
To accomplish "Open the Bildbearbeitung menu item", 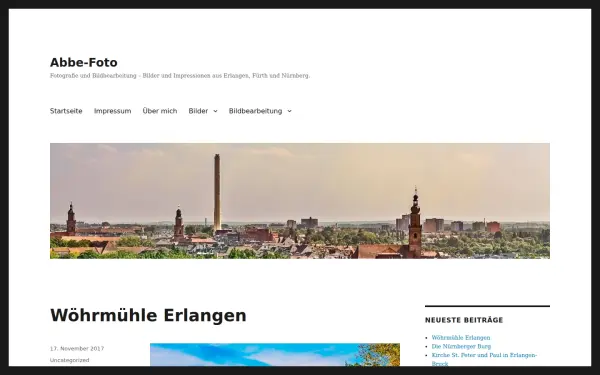I will point(255,111).
